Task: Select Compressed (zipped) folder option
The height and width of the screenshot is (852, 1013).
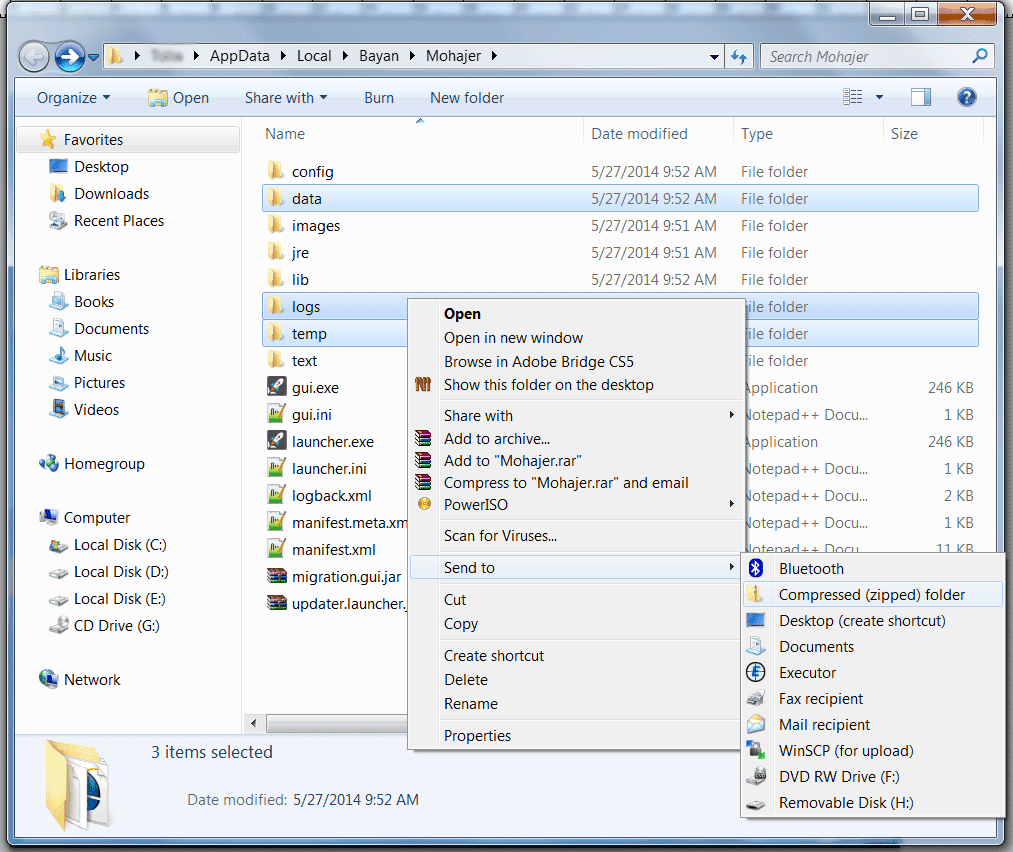Action: pyautogui.click(x=871, y=595)
